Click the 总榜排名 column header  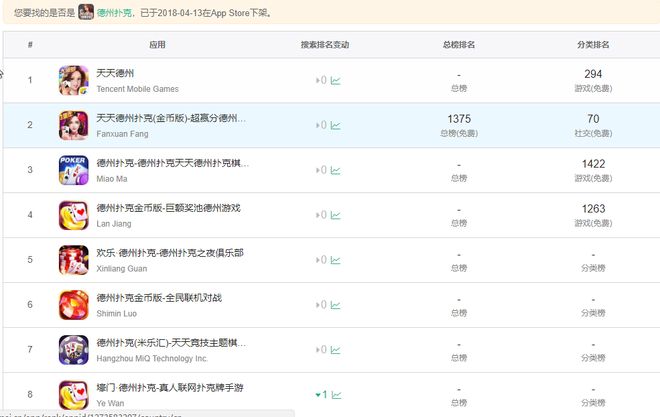point(459,45)
